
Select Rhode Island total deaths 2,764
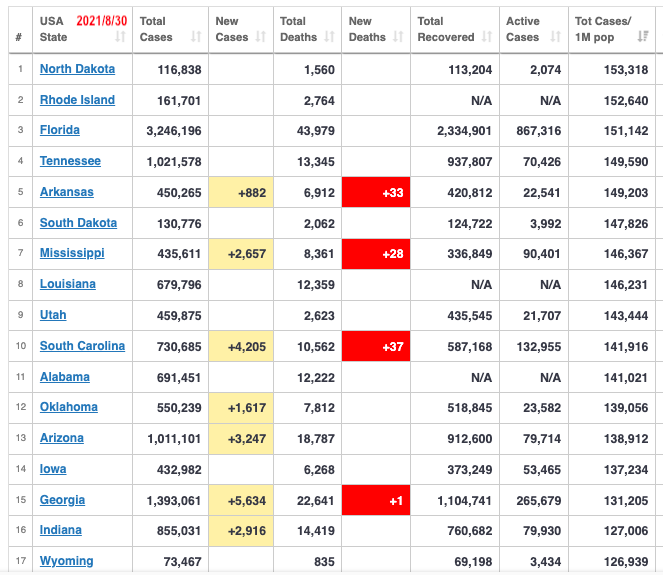pyautogui.click(x=319, y=101)
